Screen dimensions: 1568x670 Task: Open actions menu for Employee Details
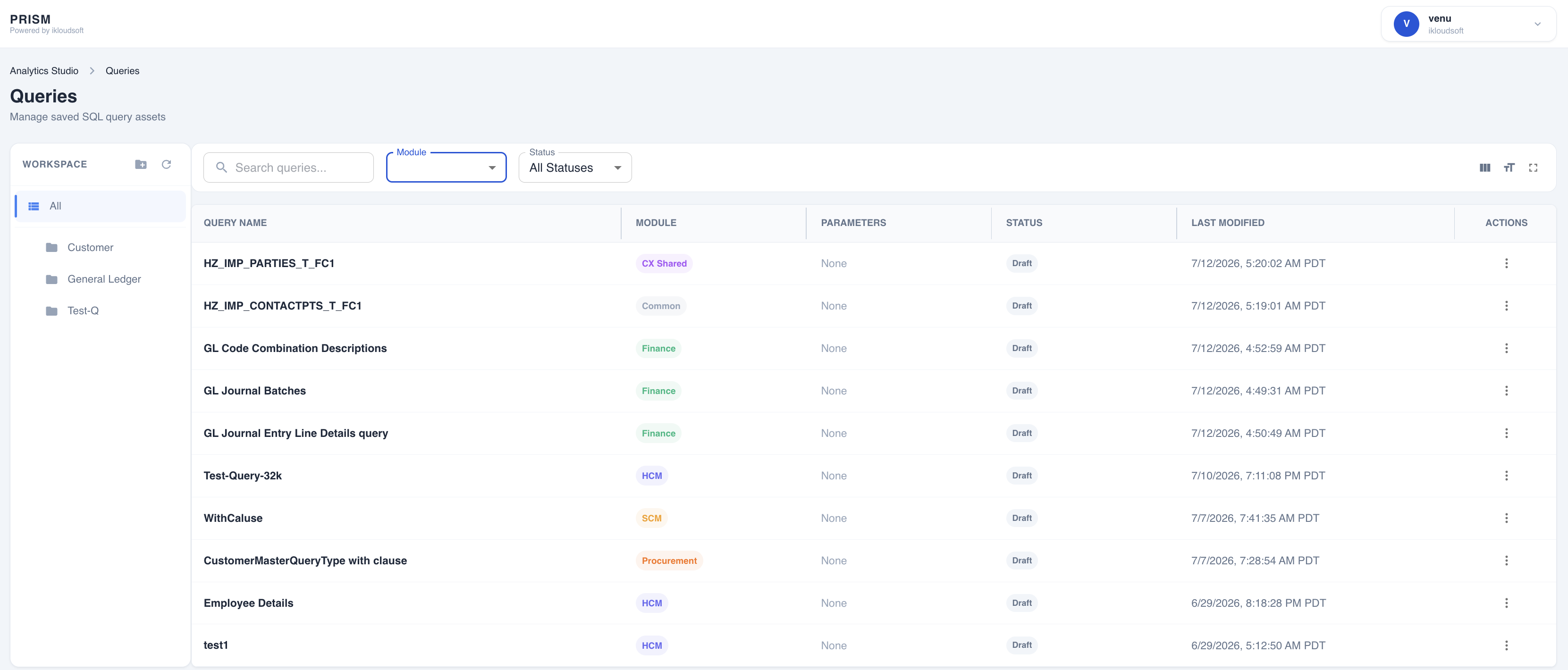click(x=1507, y=603)
